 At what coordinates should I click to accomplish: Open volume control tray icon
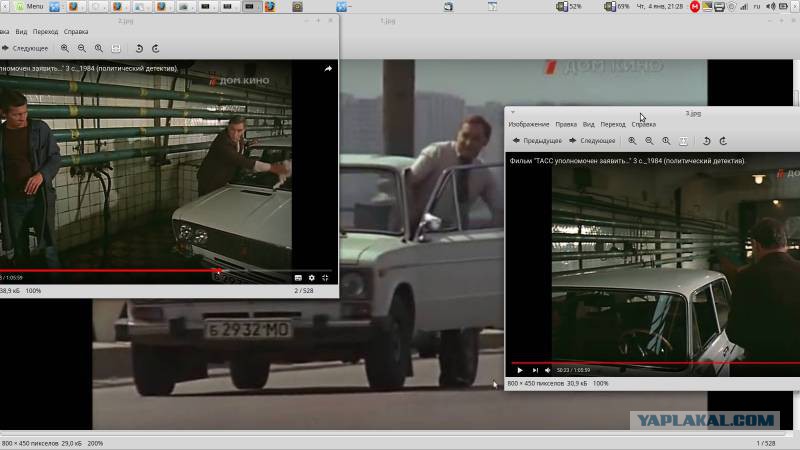pos(770,7)
